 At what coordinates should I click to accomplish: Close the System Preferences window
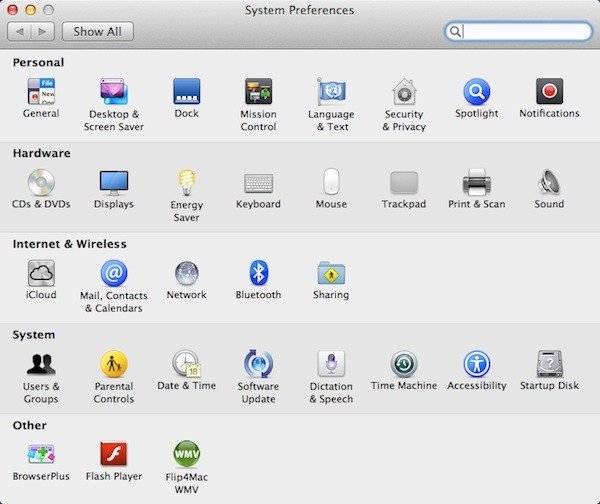[x=13, y=10]
